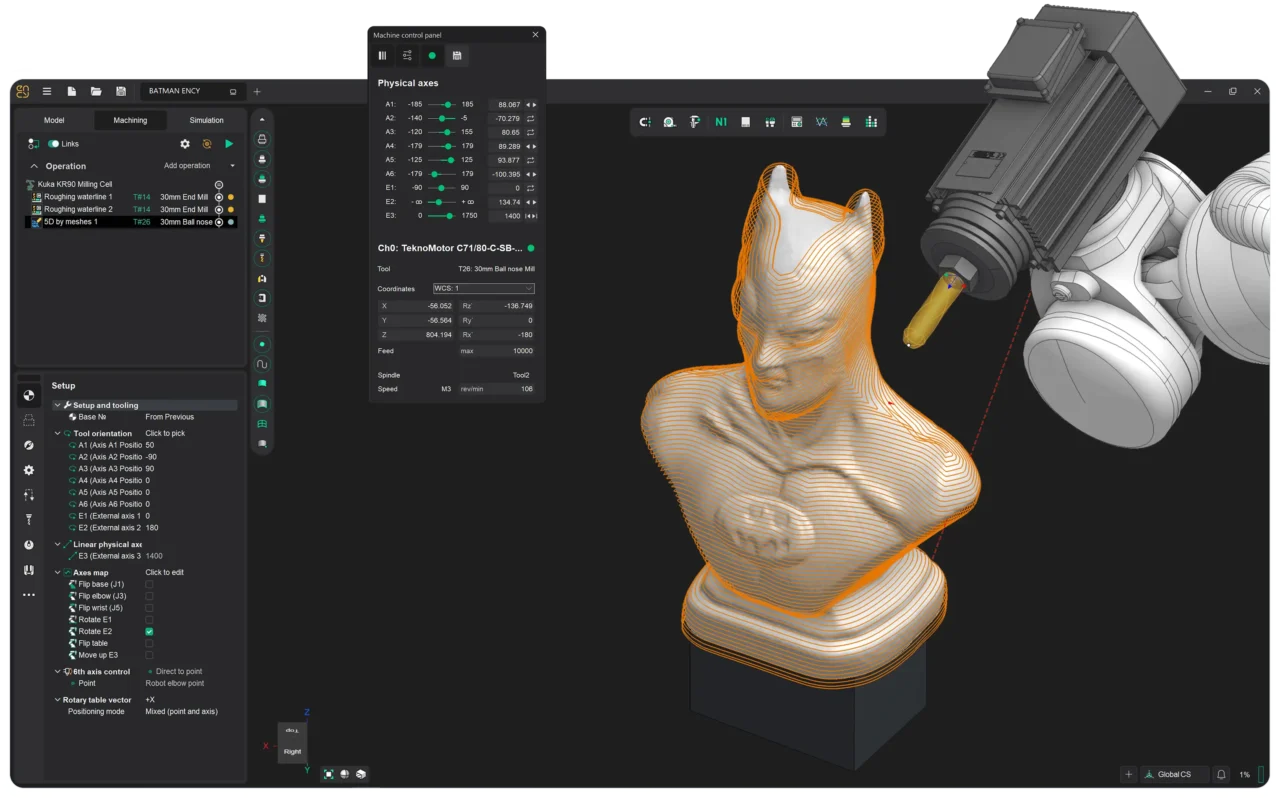Screen dimensions: 1280x798
Task: Switch to the Model tab
Action: click(x=54, y=120)
